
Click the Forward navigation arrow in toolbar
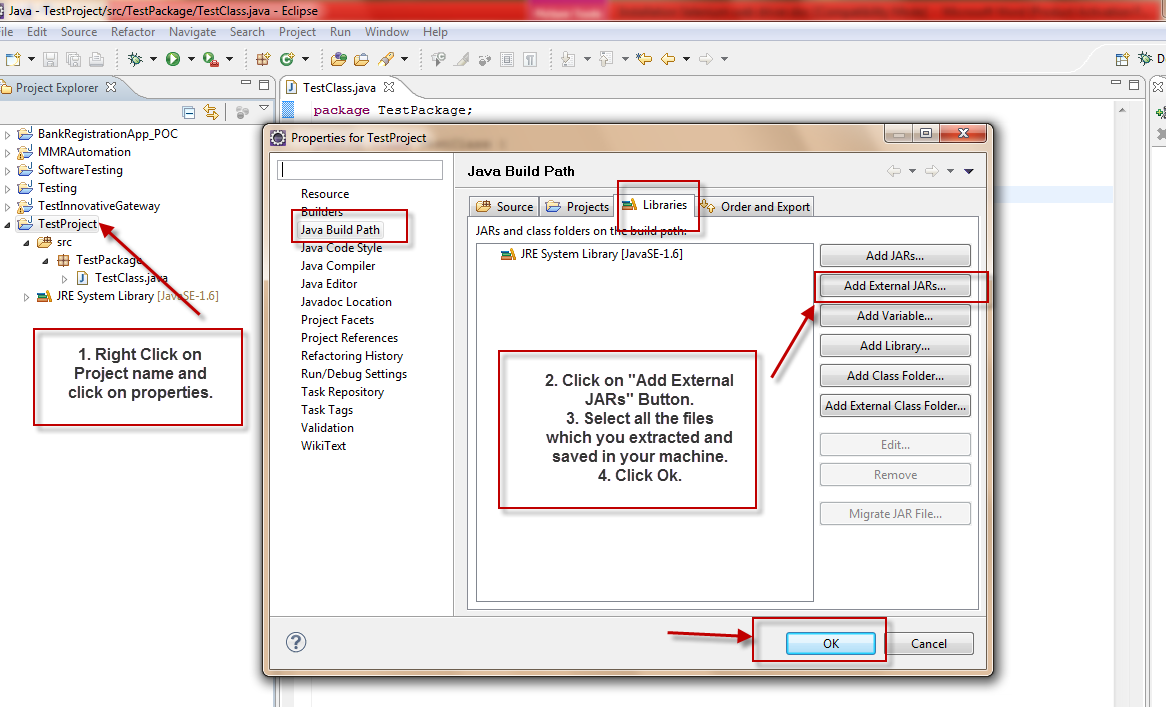click(706, 59)
